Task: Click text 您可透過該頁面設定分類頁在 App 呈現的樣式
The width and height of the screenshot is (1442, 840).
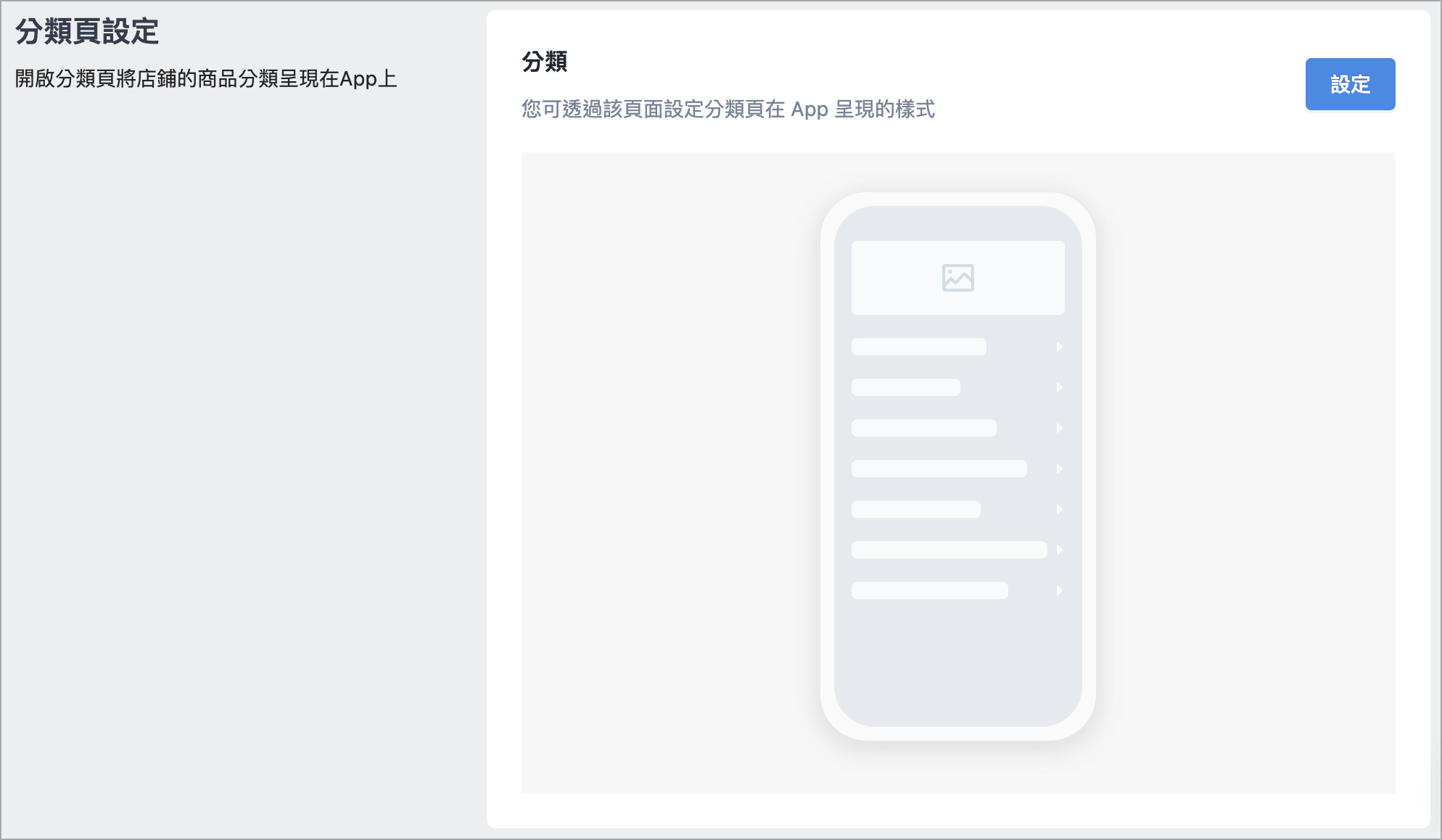Action: pos(728,110)
